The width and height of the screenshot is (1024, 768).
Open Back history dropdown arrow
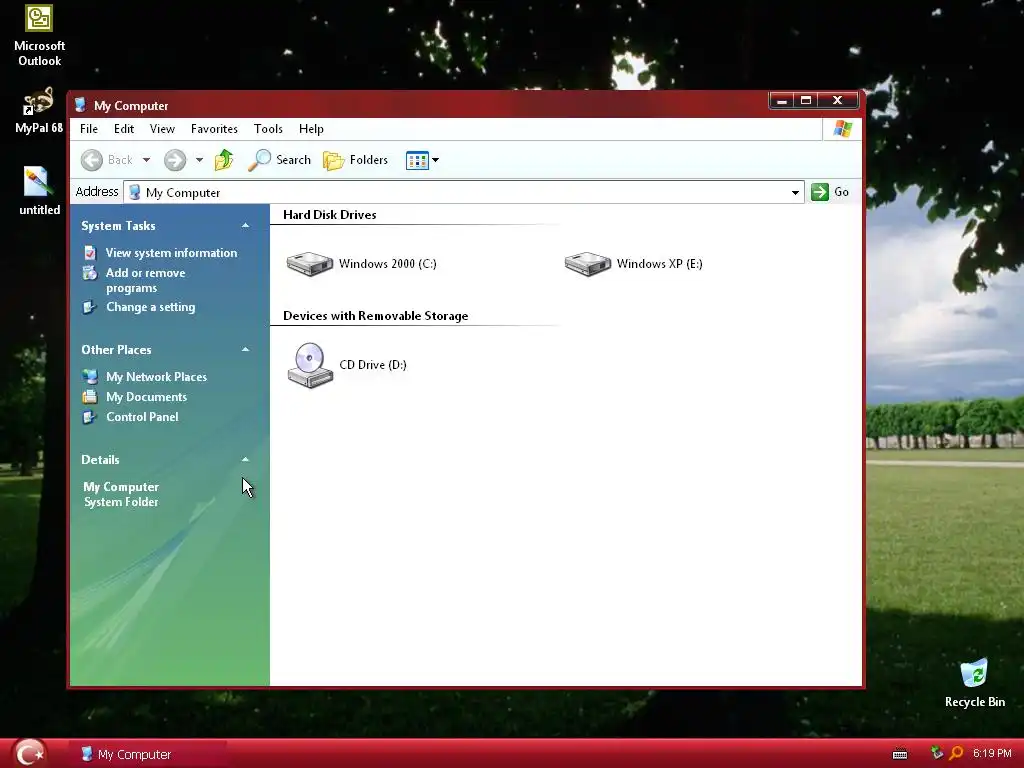click(146, 160)
